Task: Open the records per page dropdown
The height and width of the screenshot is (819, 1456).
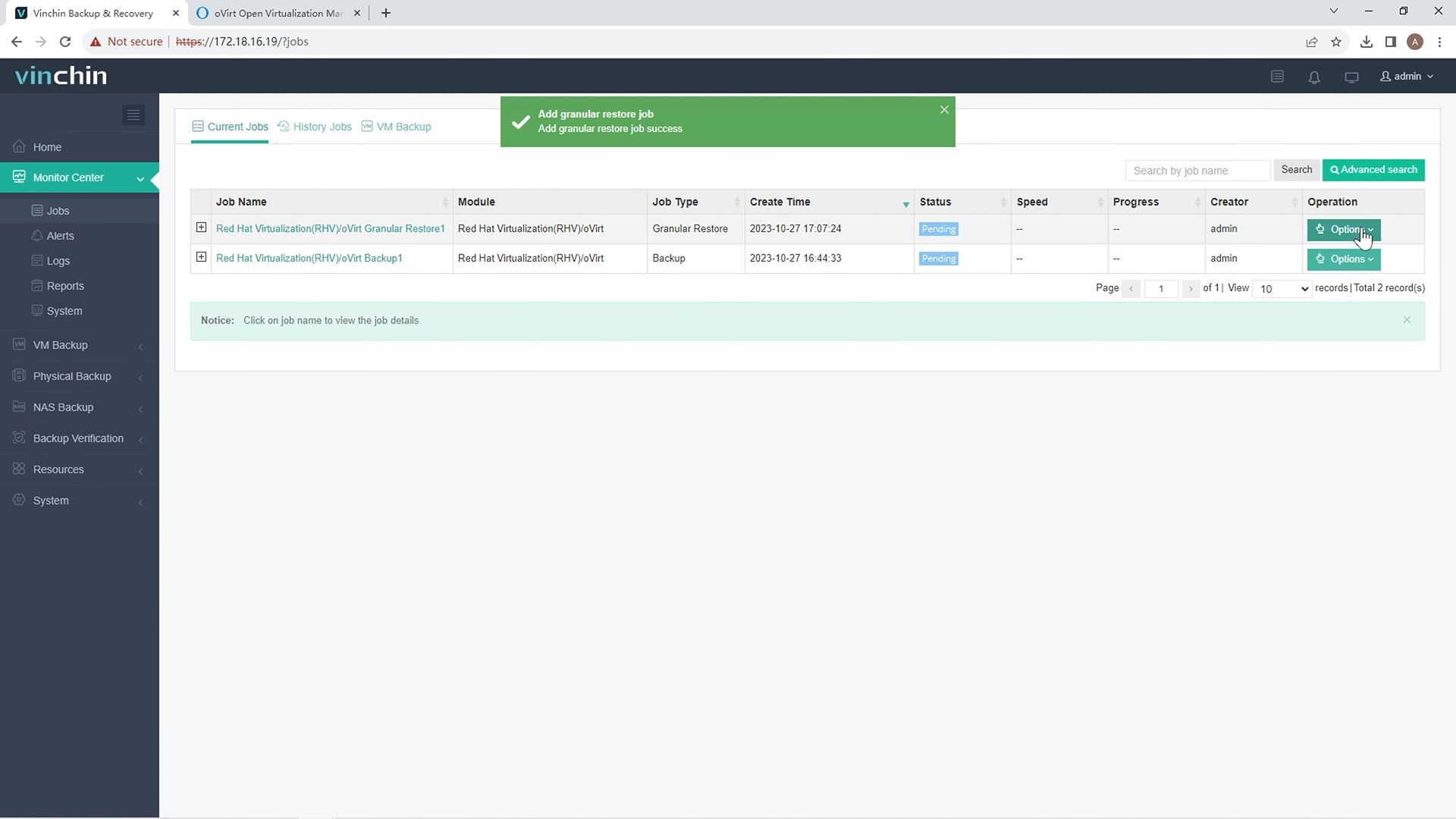Action: (1282, 288)
